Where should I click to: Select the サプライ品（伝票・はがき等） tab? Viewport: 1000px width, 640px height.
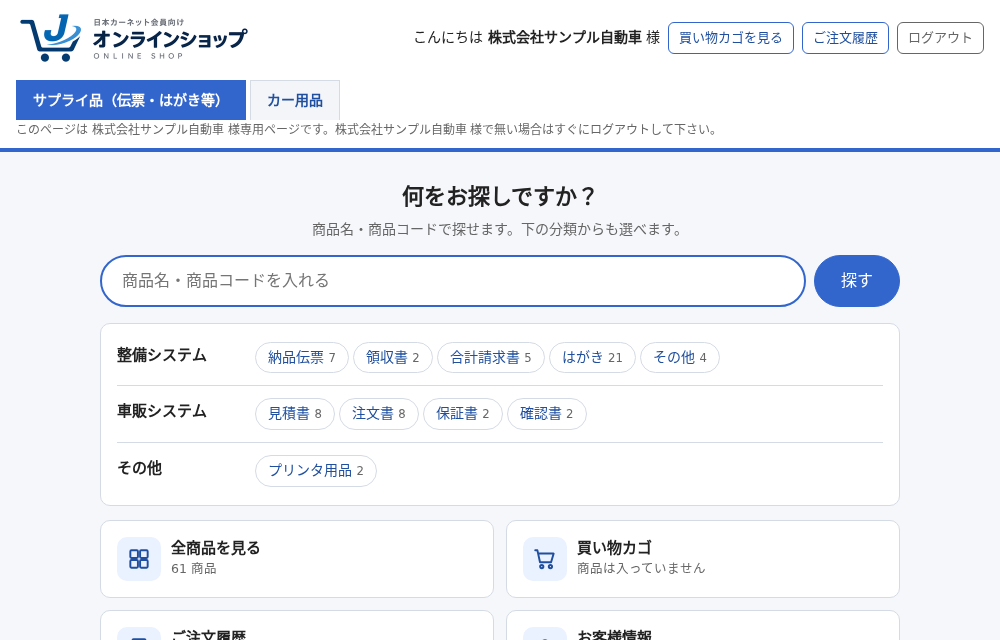pos(131,100)
